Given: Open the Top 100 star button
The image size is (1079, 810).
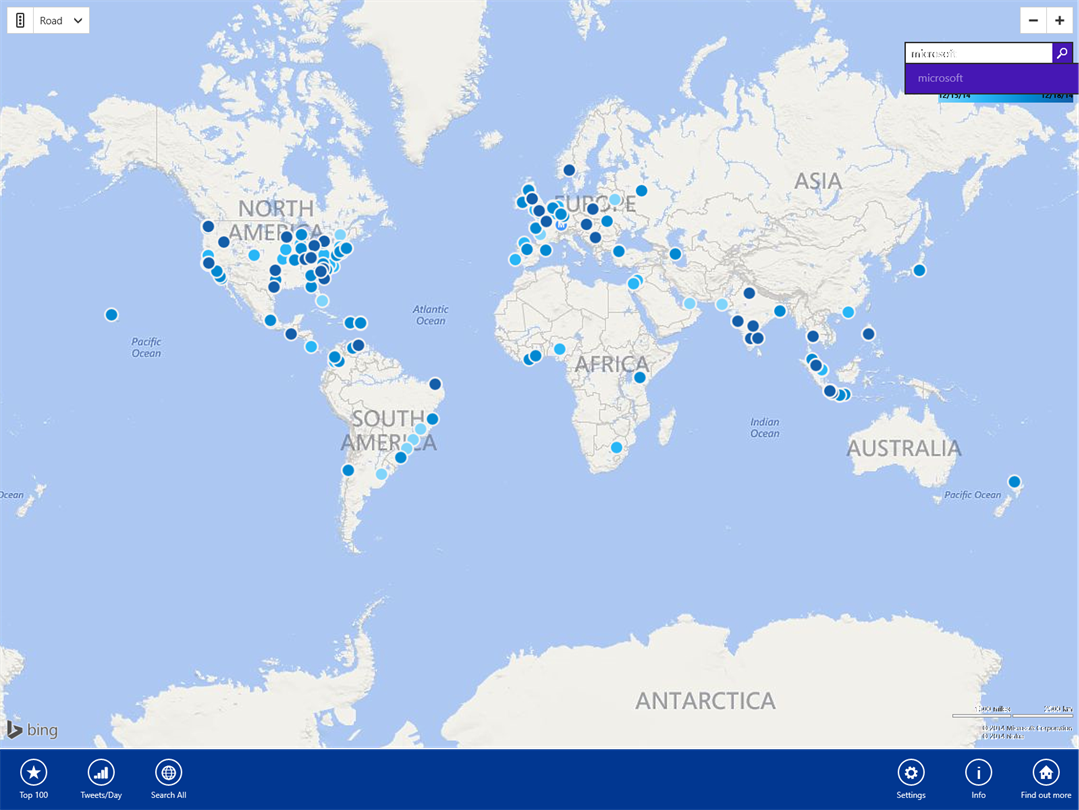Looking at the screenshot, I should [x=34, y=779].
